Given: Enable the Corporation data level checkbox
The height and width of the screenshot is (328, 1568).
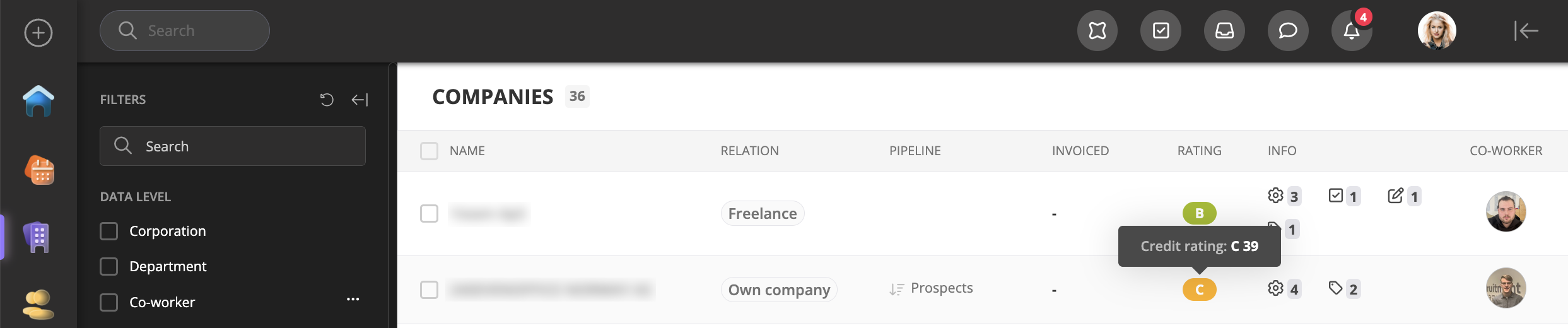Looking at the screenshot, I should (x=109, y=231).
